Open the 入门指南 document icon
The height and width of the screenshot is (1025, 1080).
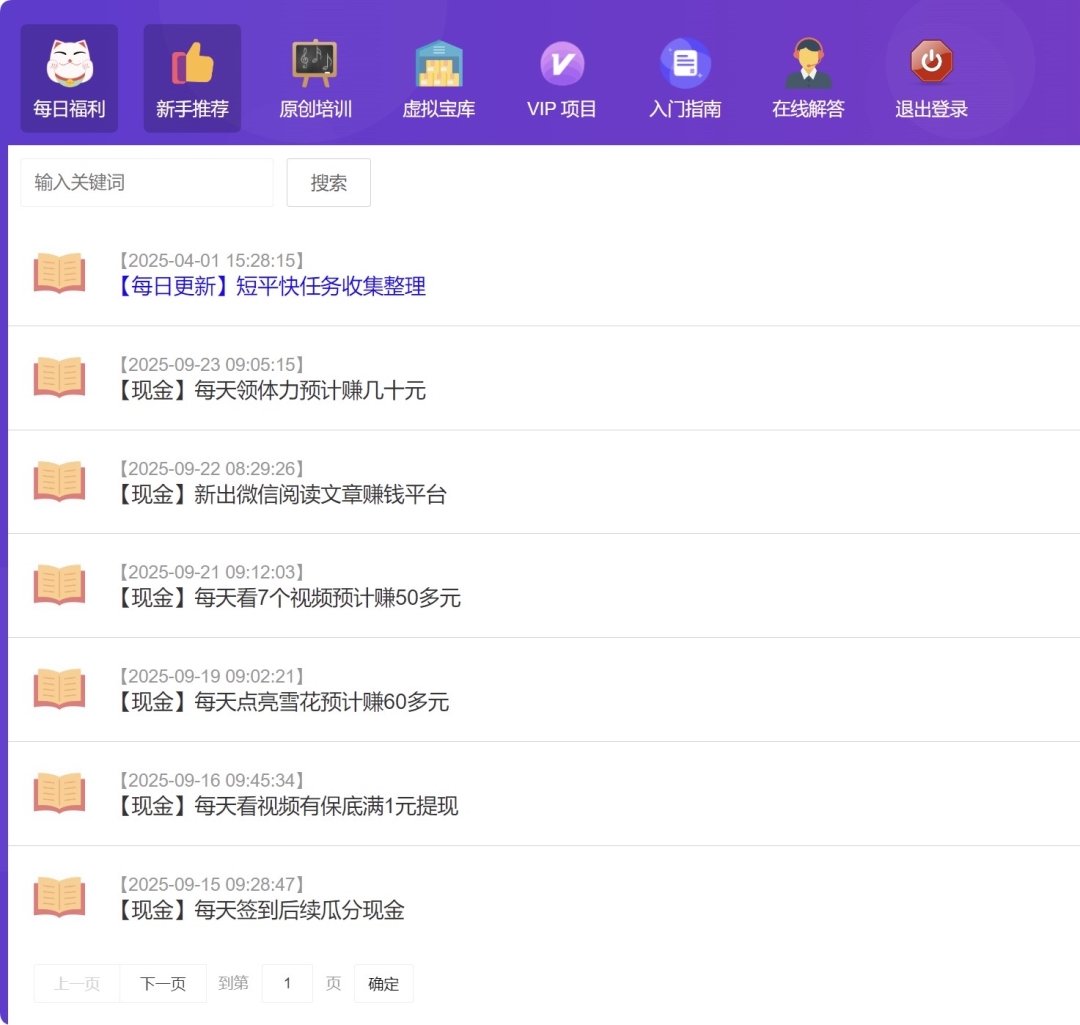tap(685, 64)
